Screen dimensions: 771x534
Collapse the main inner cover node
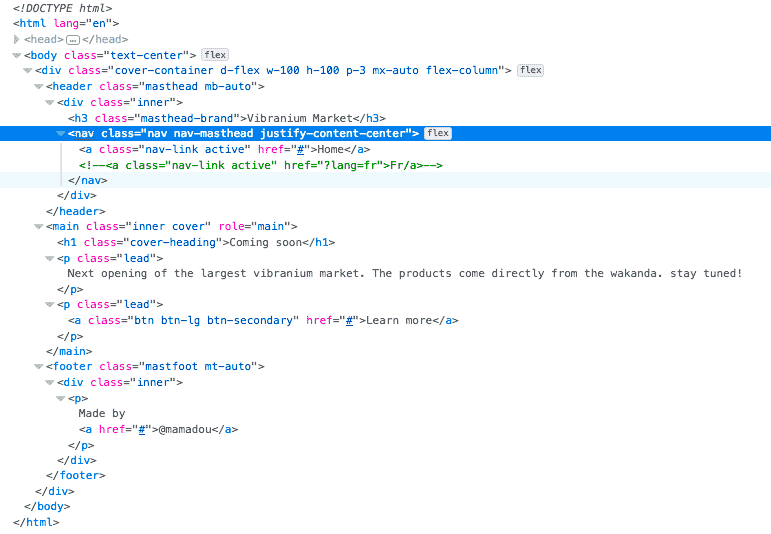pos(39,227)
